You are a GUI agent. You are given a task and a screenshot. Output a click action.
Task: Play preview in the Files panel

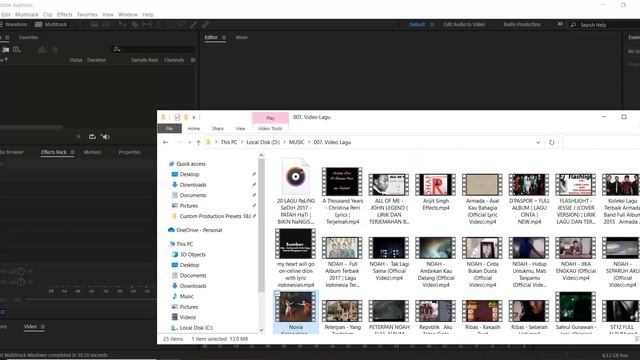point(79,137)
